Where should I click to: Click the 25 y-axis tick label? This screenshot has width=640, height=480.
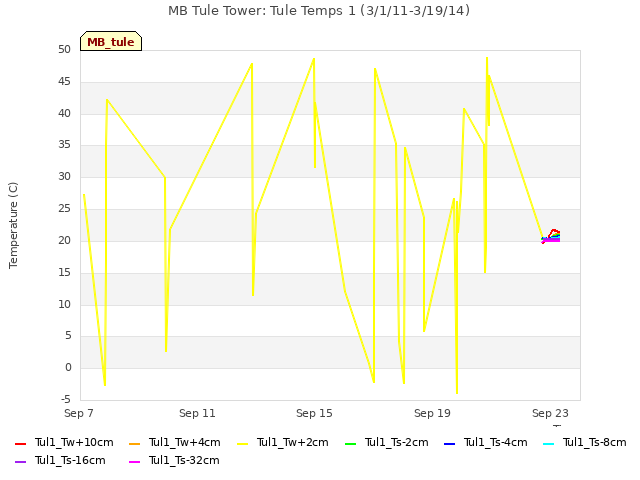(64, 209)
